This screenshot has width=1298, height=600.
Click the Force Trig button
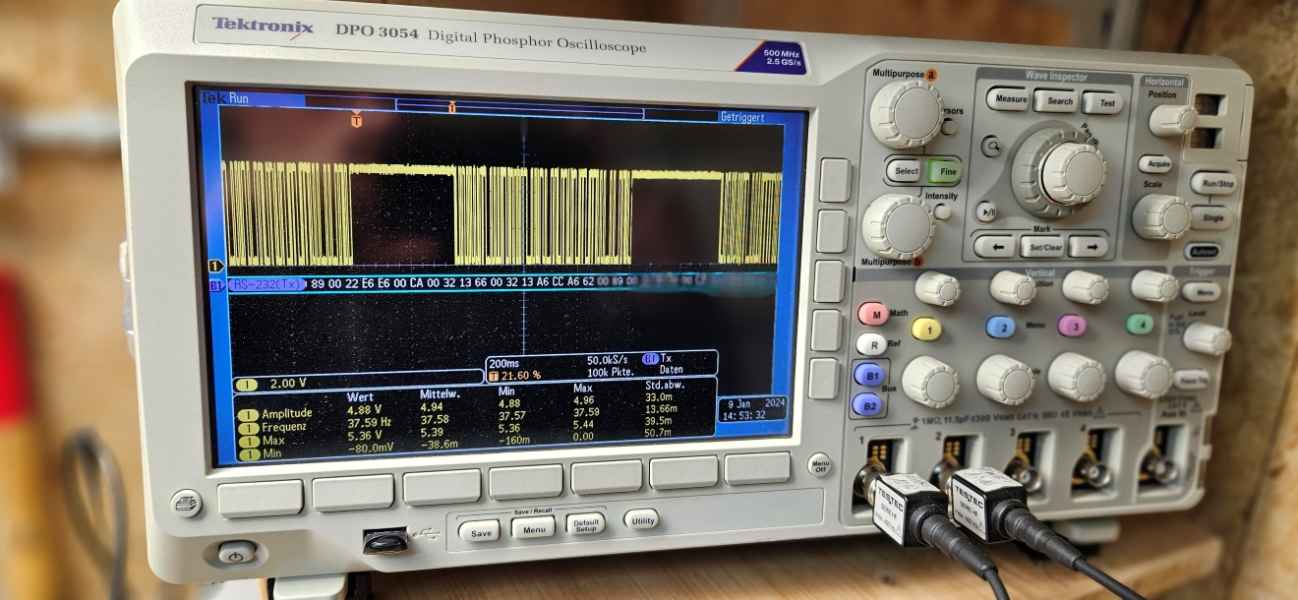(x=1190, y=380)
